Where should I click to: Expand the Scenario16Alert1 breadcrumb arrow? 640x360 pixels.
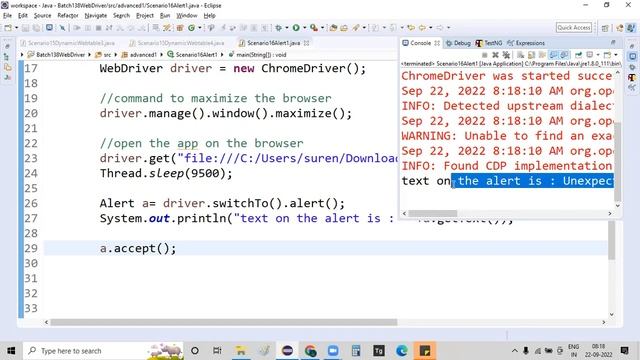click(x=222, y=55)
